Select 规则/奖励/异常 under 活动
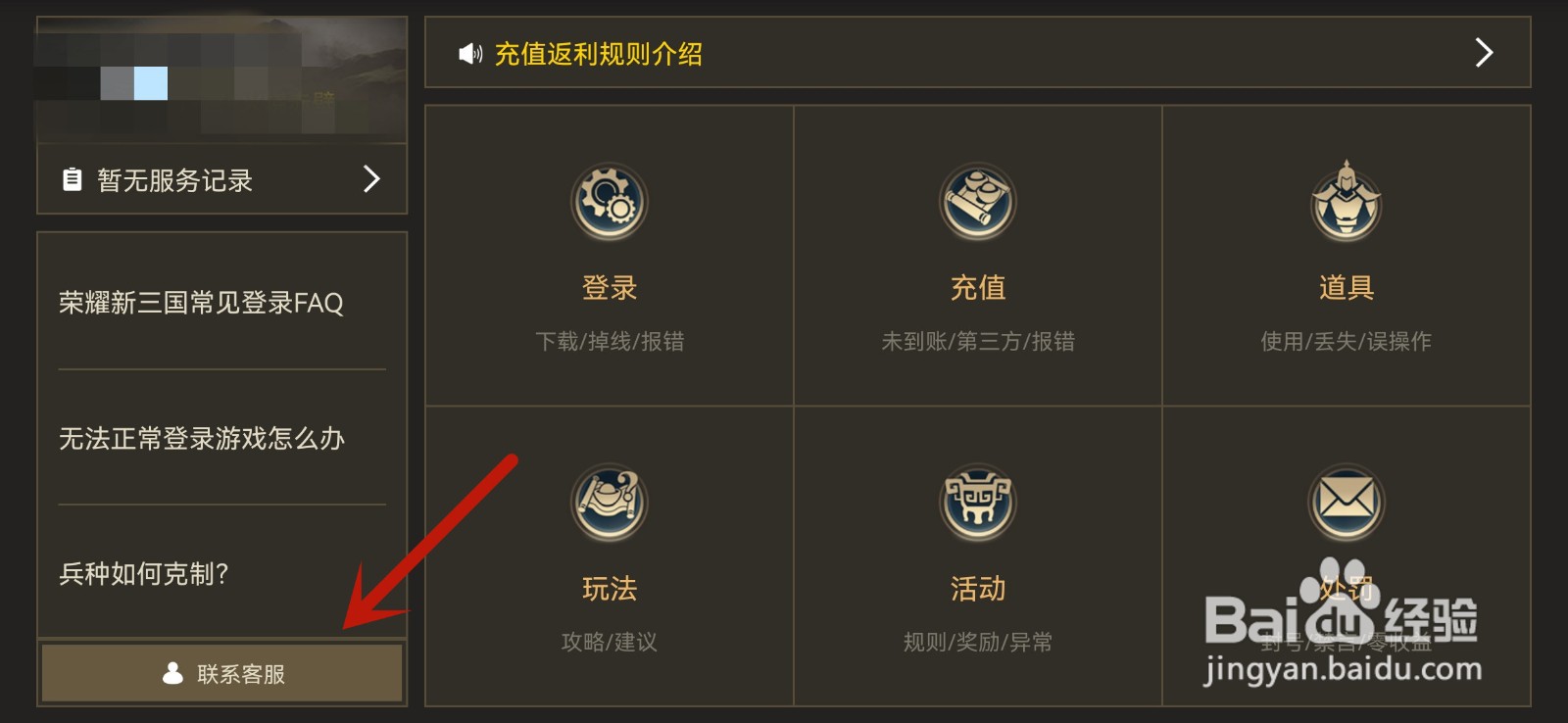The height and width of the screenshot is (723, 1568). (x=978, y=642)
